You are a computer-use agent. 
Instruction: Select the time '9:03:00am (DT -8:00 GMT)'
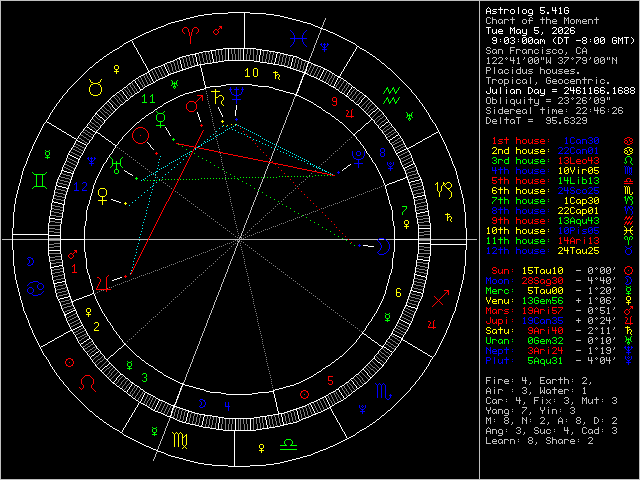(563, 41)
